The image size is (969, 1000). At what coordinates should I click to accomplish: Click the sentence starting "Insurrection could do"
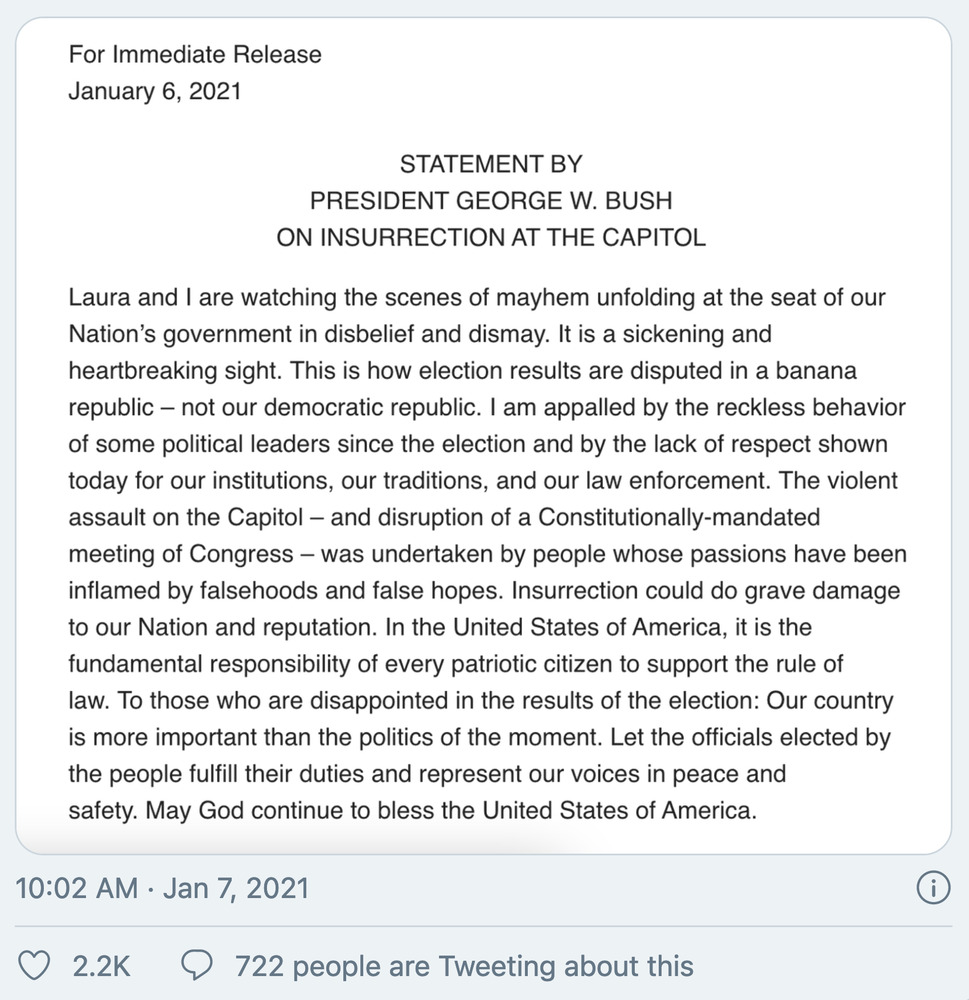click(x=706, y=591)
